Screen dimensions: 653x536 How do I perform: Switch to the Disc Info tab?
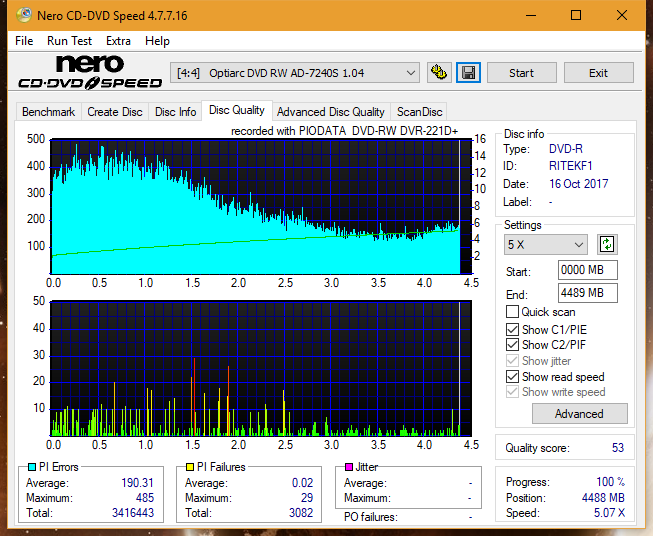tap(175, 112)
